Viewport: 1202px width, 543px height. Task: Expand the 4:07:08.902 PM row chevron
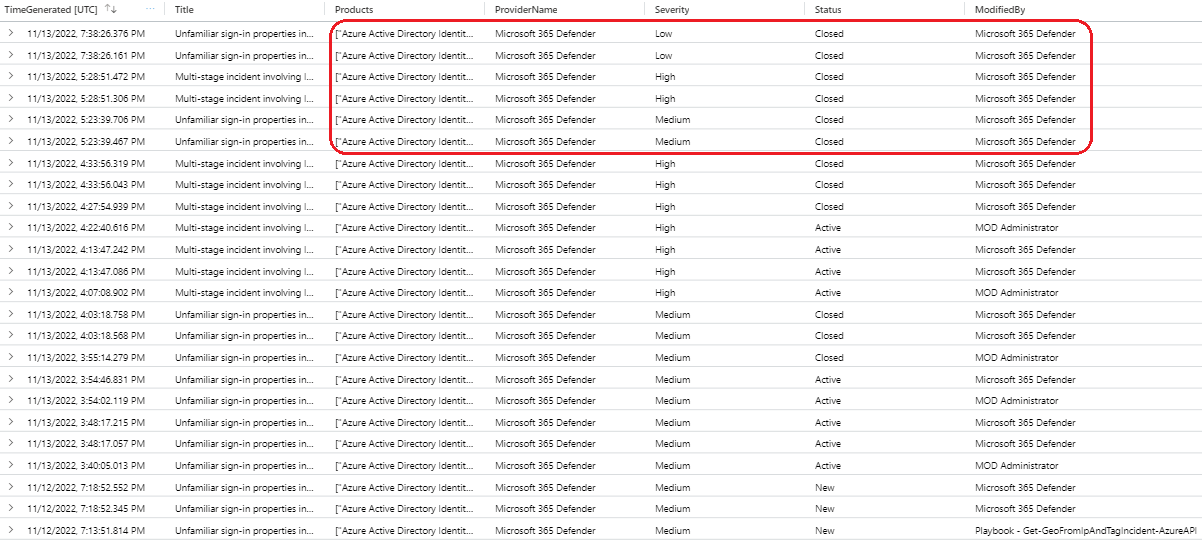(x=11, y=293)
